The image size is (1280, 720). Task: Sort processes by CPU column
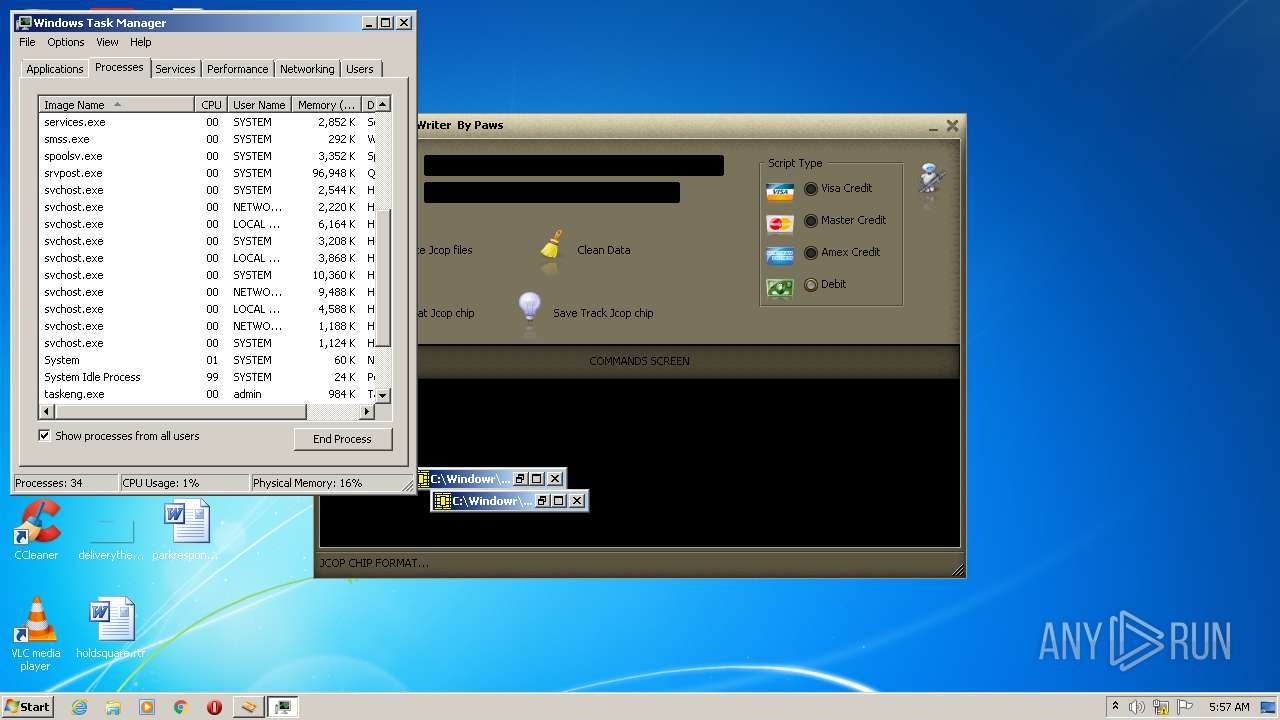211,105
